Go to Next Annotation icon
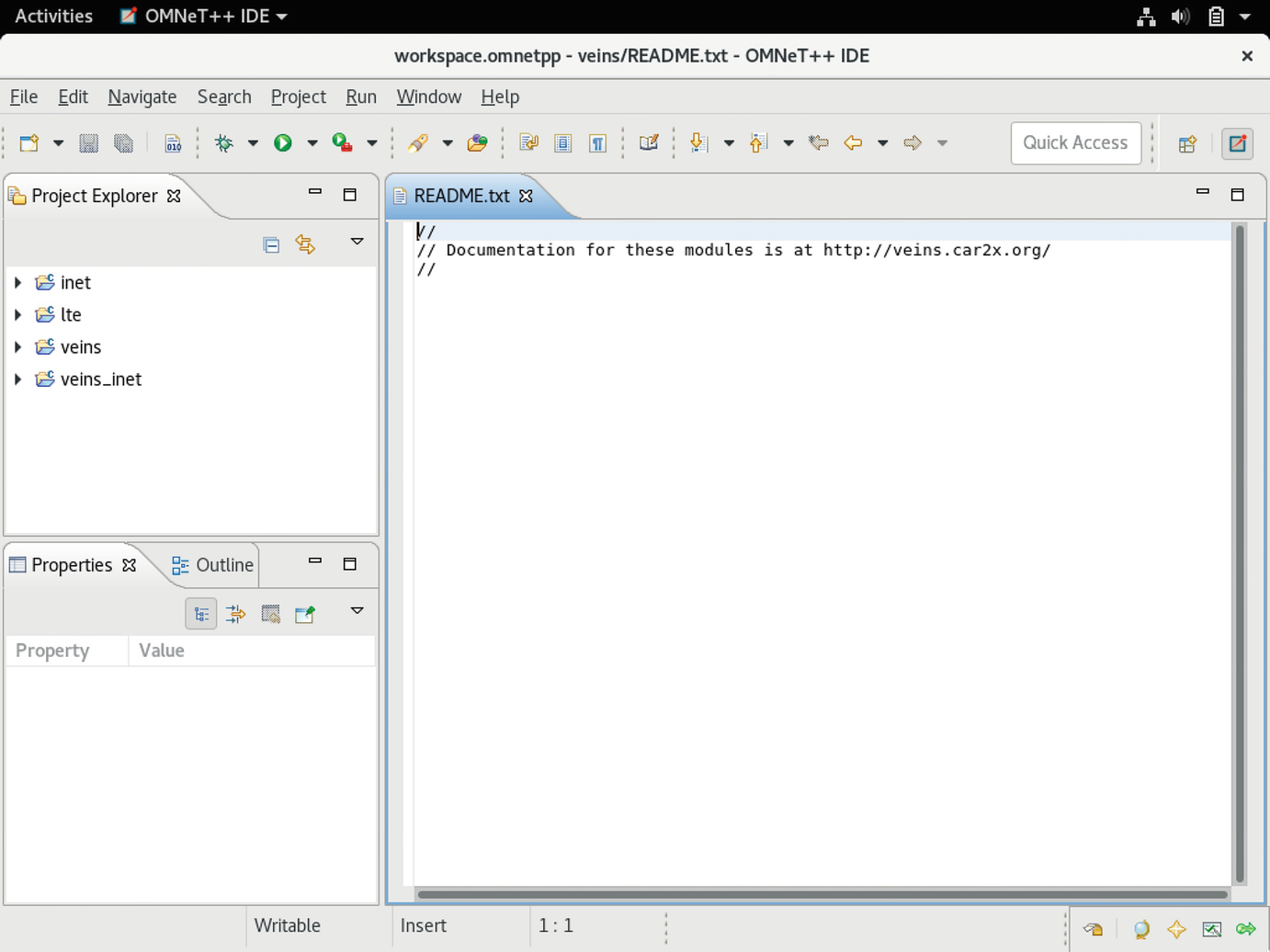 [698, 142]
